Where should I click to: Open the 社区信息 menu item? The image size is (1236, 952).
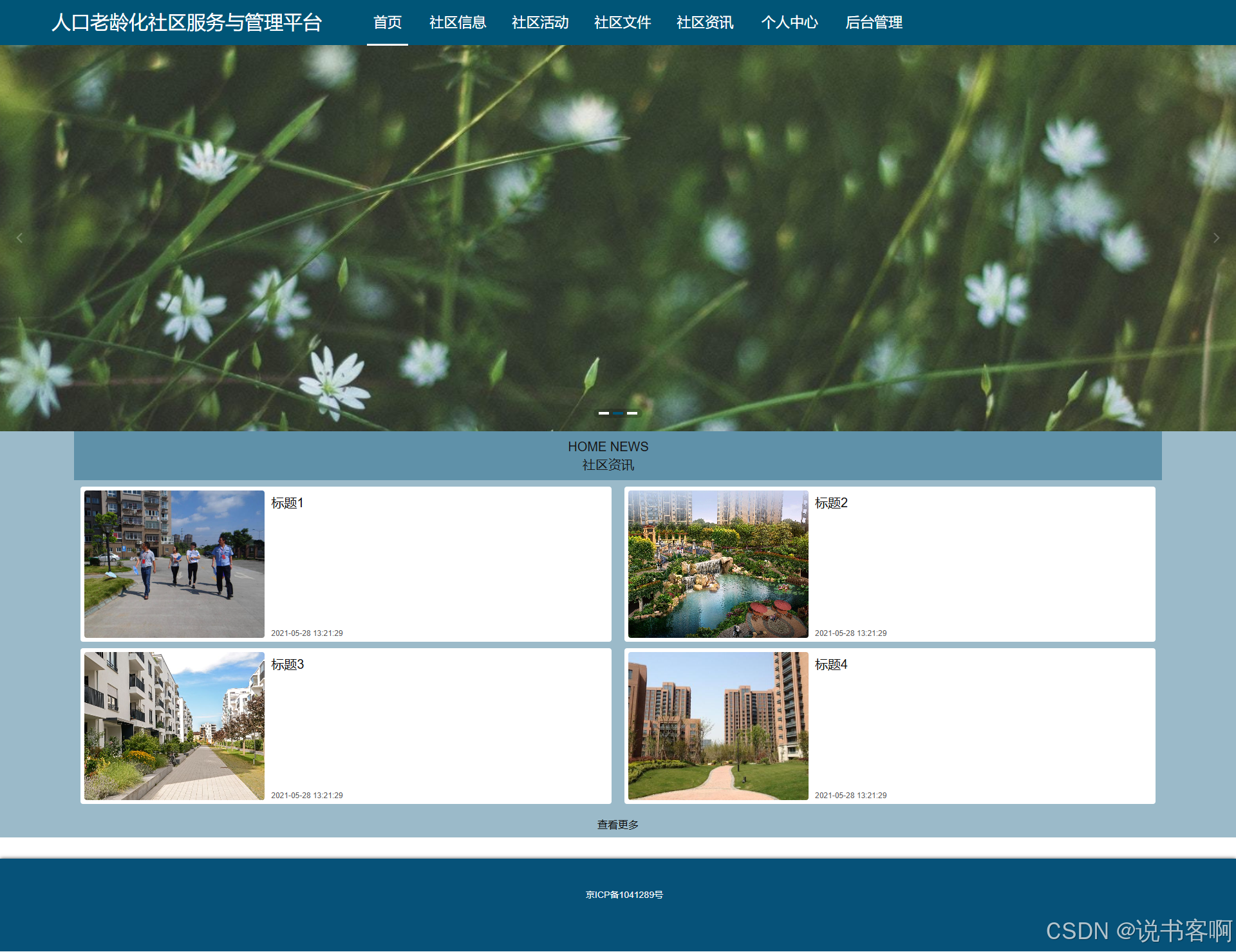coord(458,23)
